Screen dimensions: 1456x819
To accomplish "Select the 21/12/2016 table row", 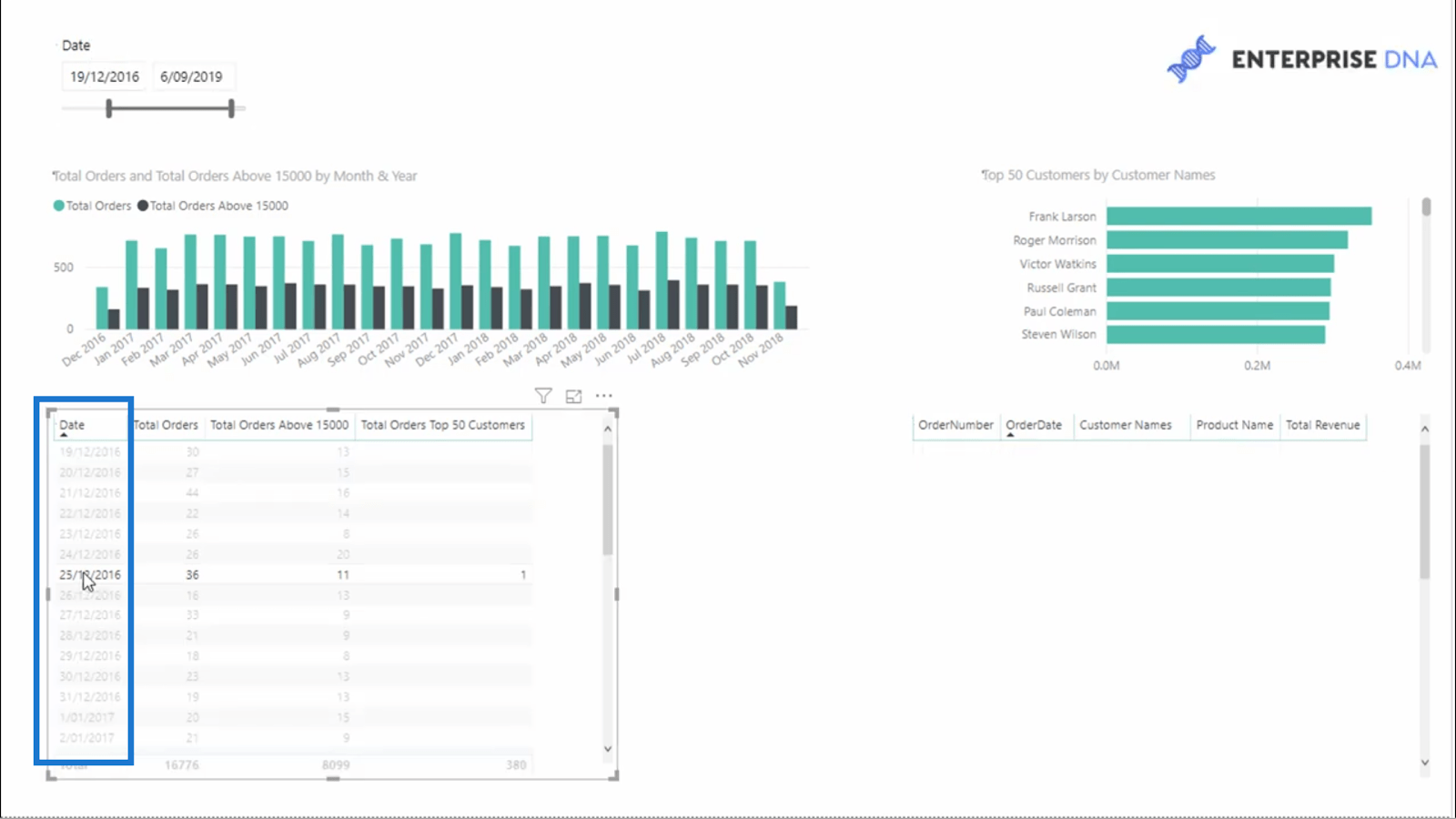I will click(x=293, y=493).
